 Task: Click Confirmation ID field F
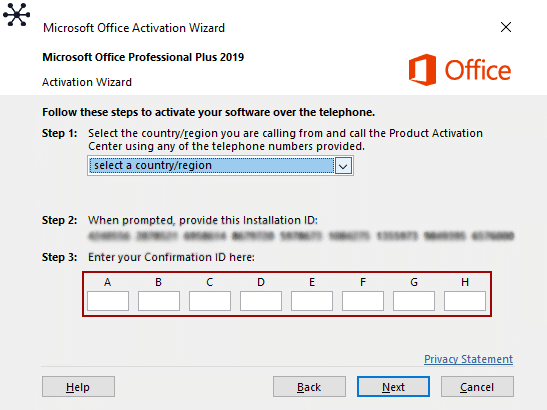363,301
